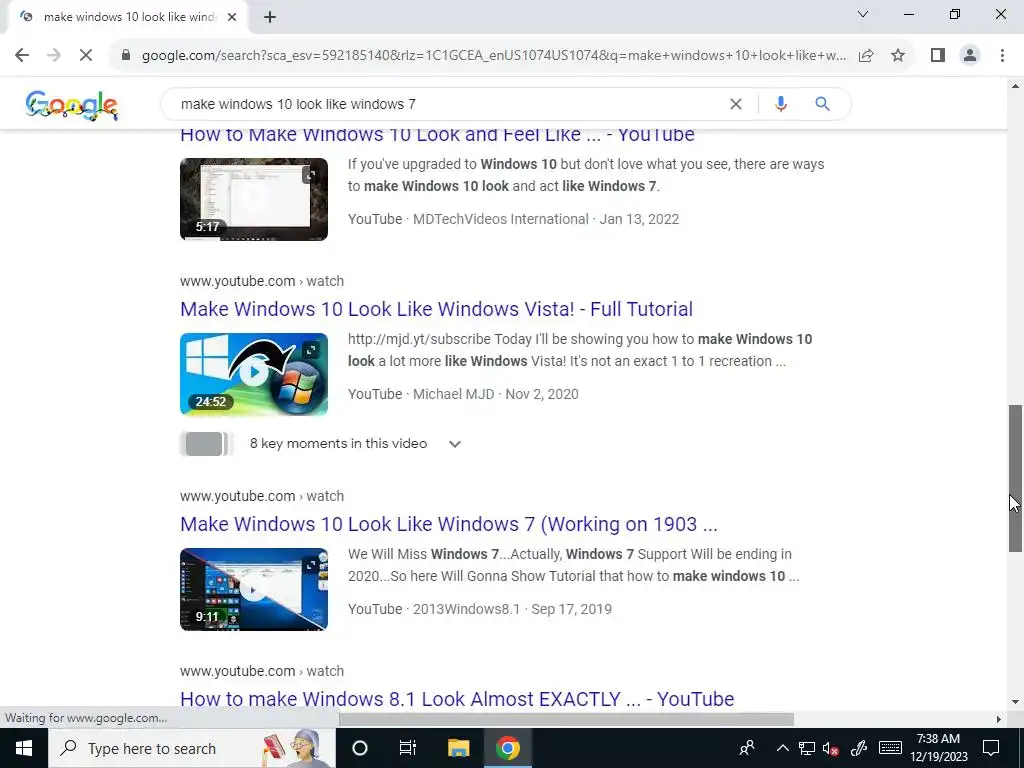Screen dimensions: 1024x768
Task: Show hidden tray icons chevron
Action: click(782, 748)
